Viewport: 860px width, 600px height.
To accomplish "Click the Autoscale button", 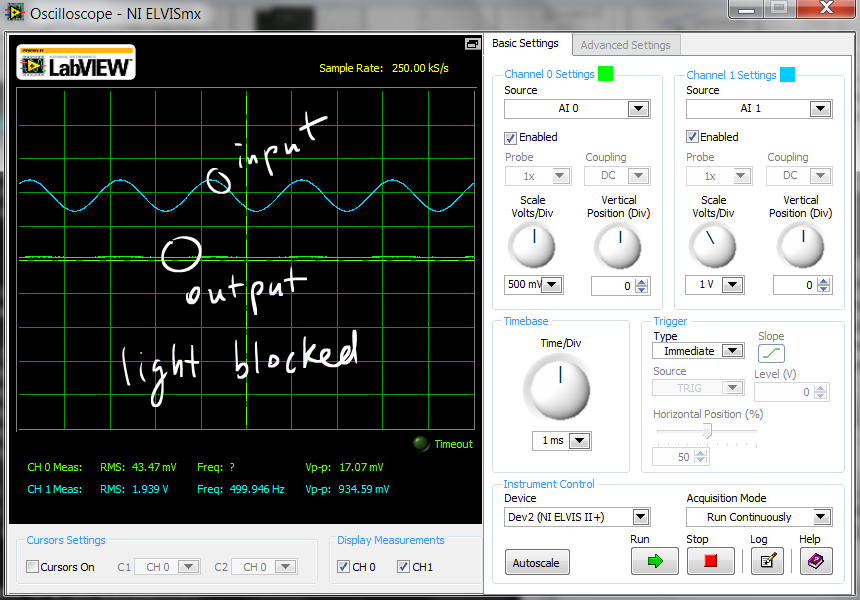I will point(537,562).
